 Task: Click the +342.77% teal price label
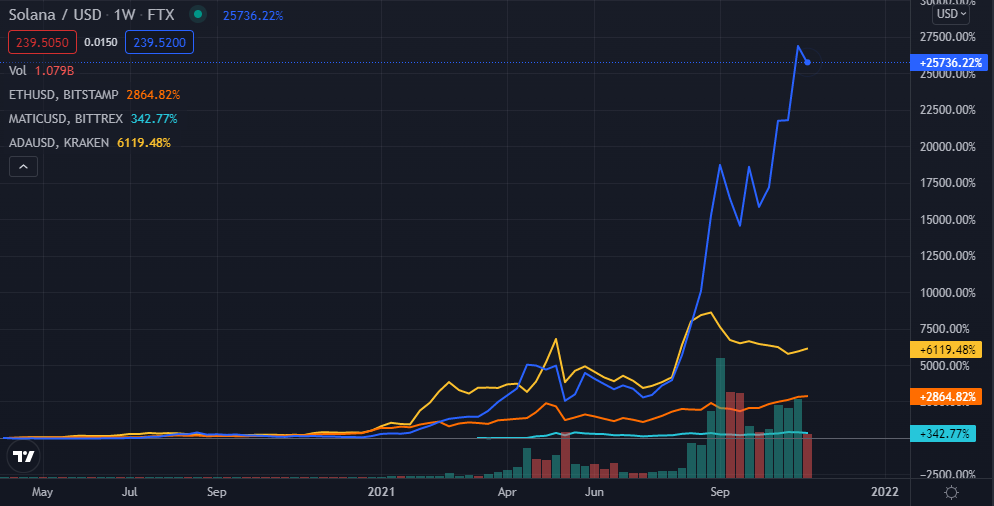click(943, 434)
